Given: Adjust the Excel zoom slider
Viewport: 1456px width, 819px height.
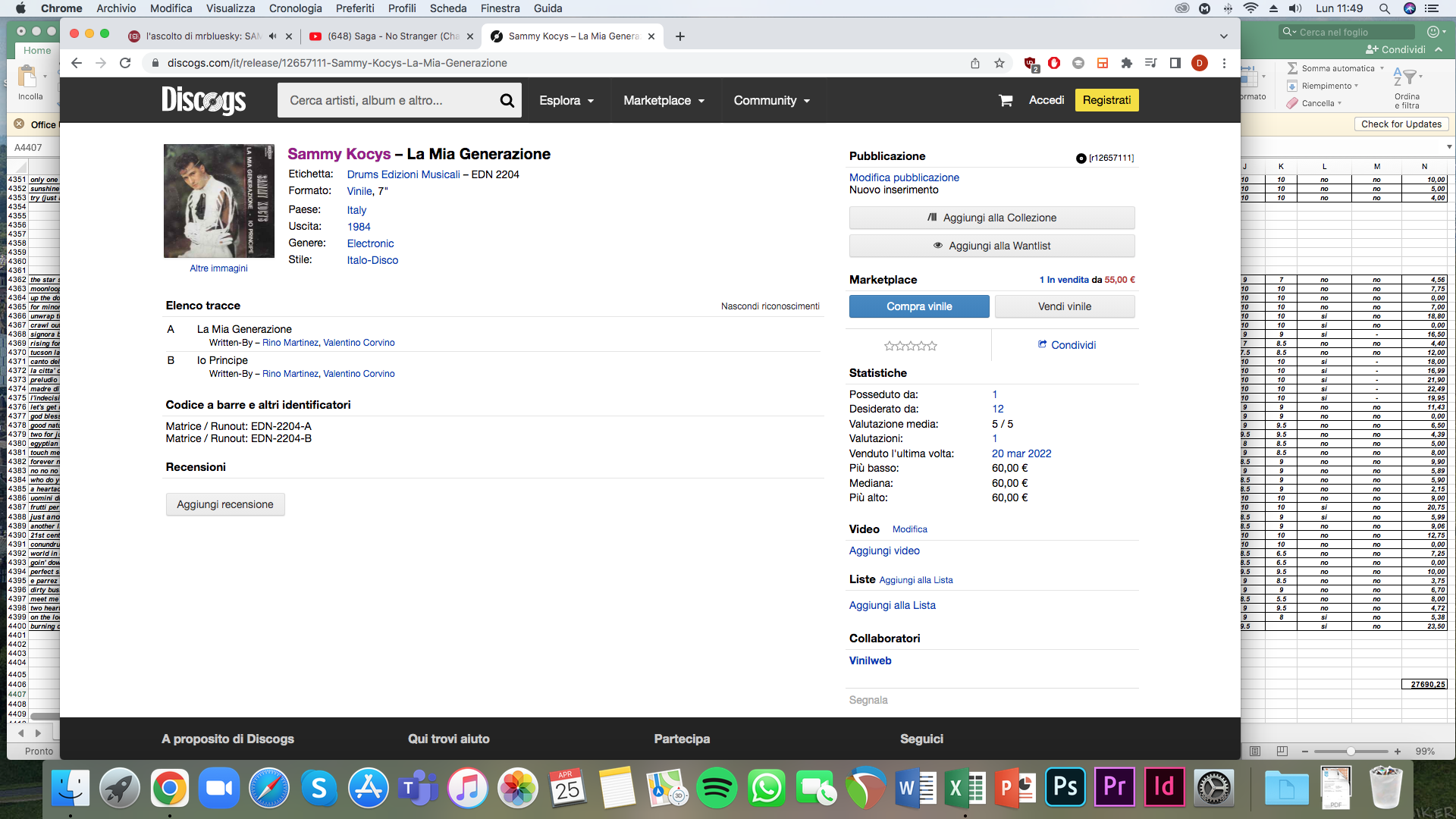Looking at the screenshot, I should click(1351, 752).
